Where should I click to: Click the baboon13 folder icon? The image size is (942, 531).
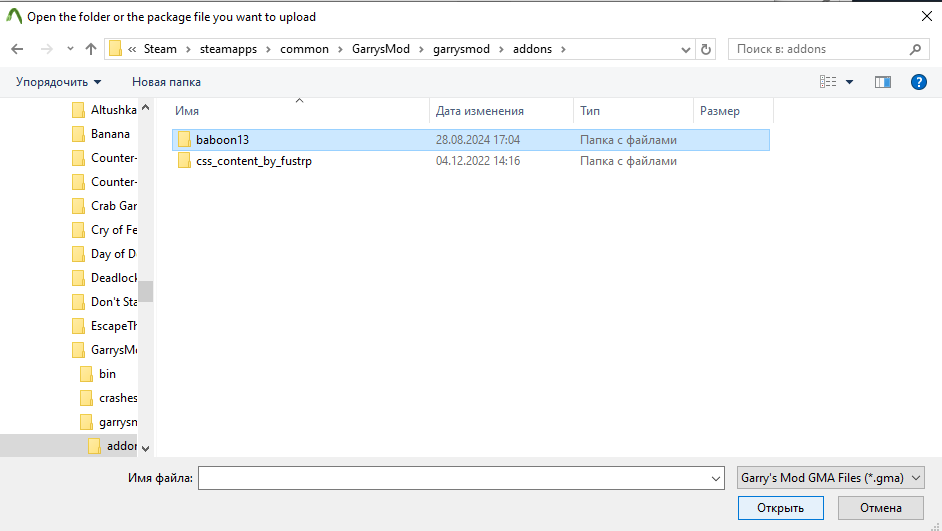tap(184, 139)
